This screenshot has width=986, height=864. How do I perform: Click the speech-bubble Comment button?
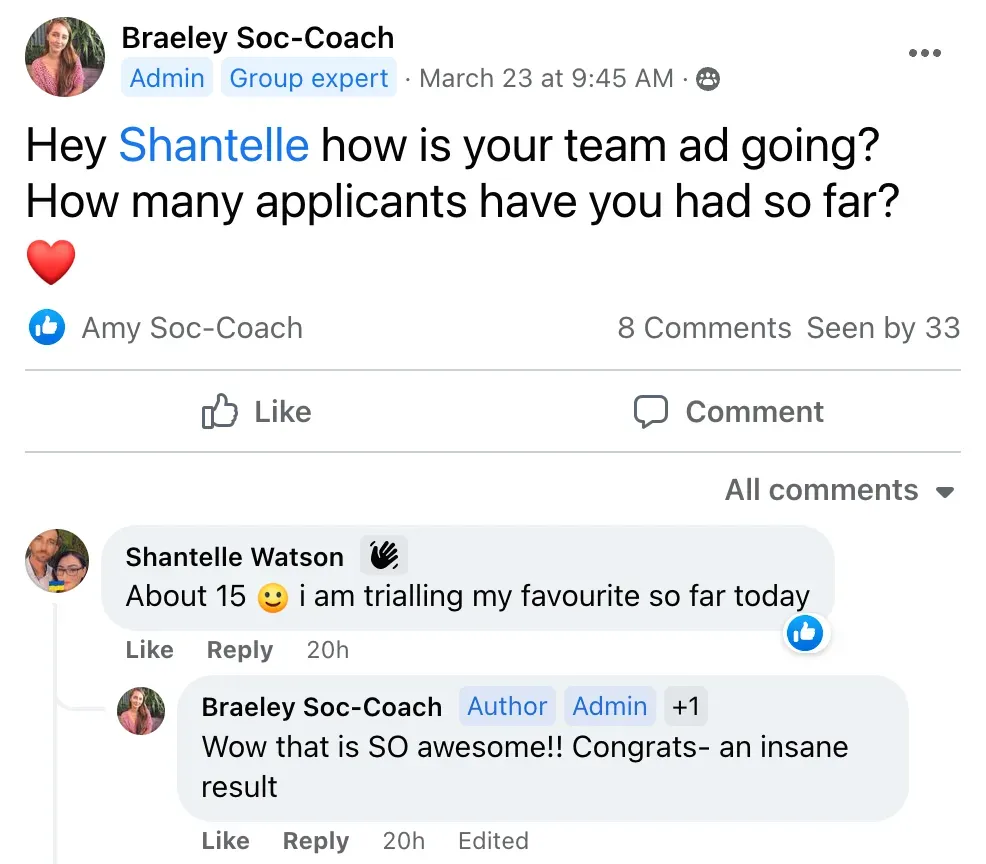(729, 412)
